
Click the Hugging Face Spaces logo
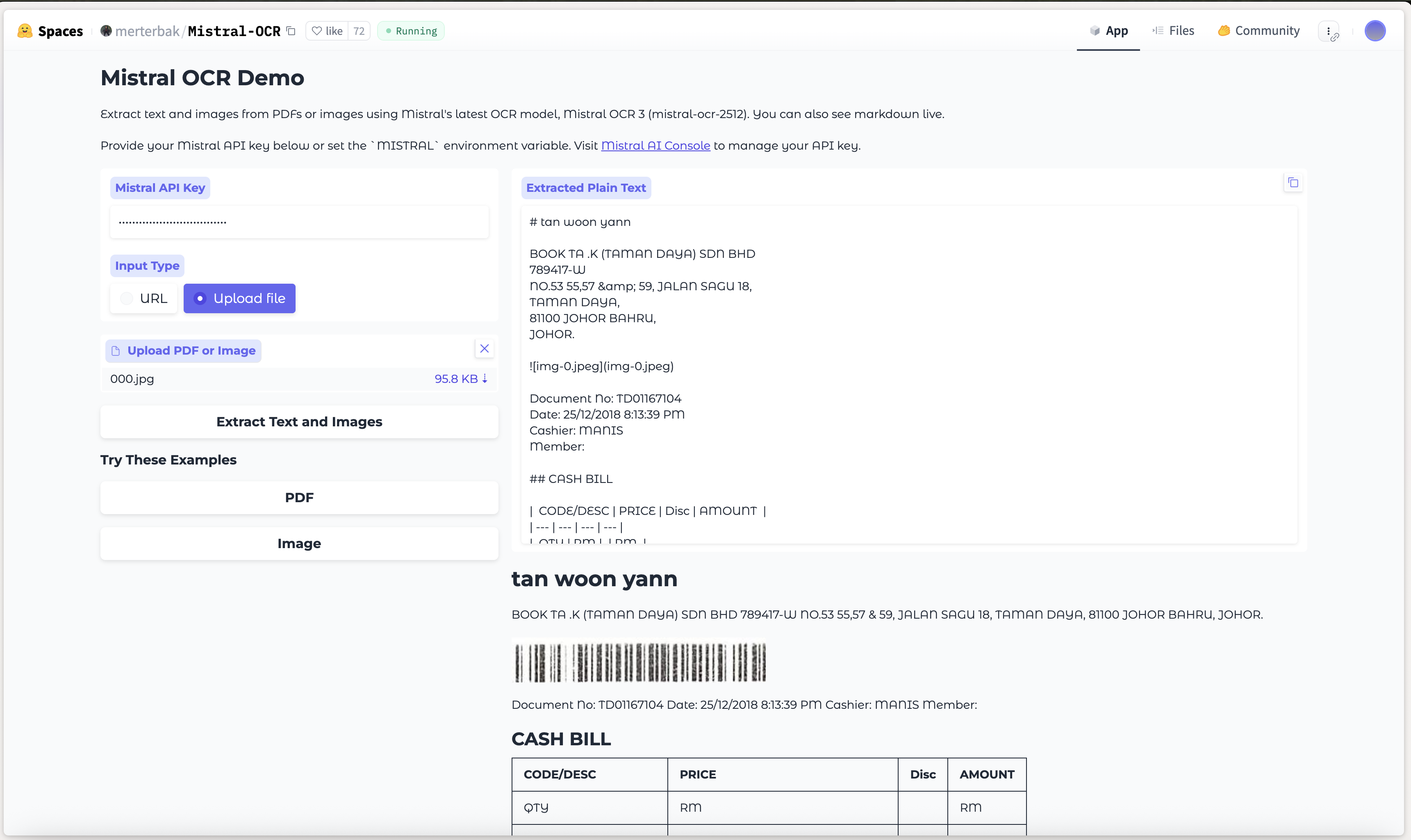pyautogui.click(x=25, y=31)
